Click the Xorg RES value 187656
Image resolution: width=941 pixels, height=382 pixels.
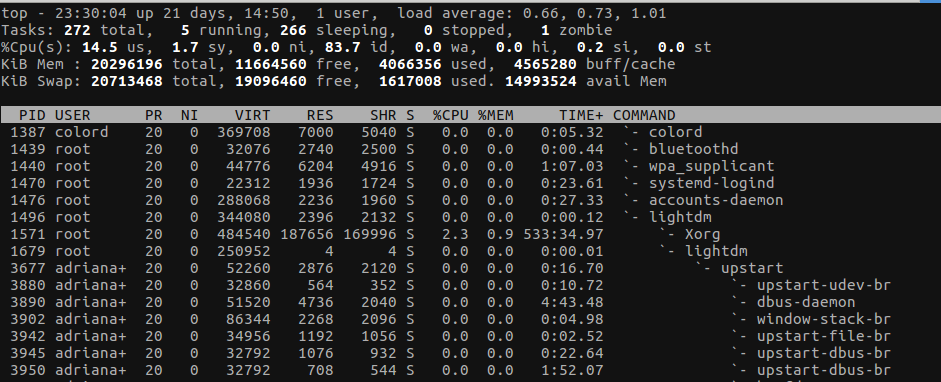(306, 234)
